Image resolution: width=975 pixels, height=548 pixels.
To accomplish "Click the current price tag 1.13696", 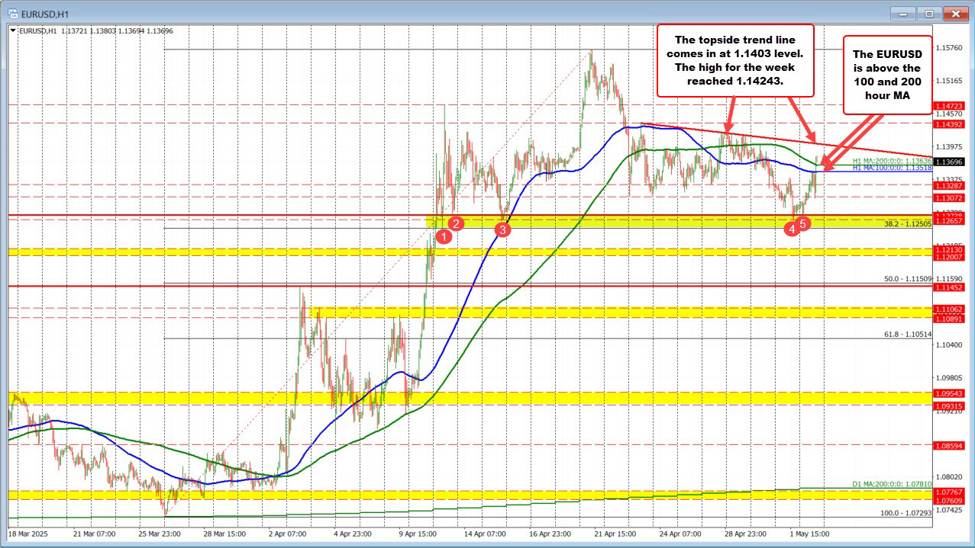I will pyautogui.click(x=949, y=160).
